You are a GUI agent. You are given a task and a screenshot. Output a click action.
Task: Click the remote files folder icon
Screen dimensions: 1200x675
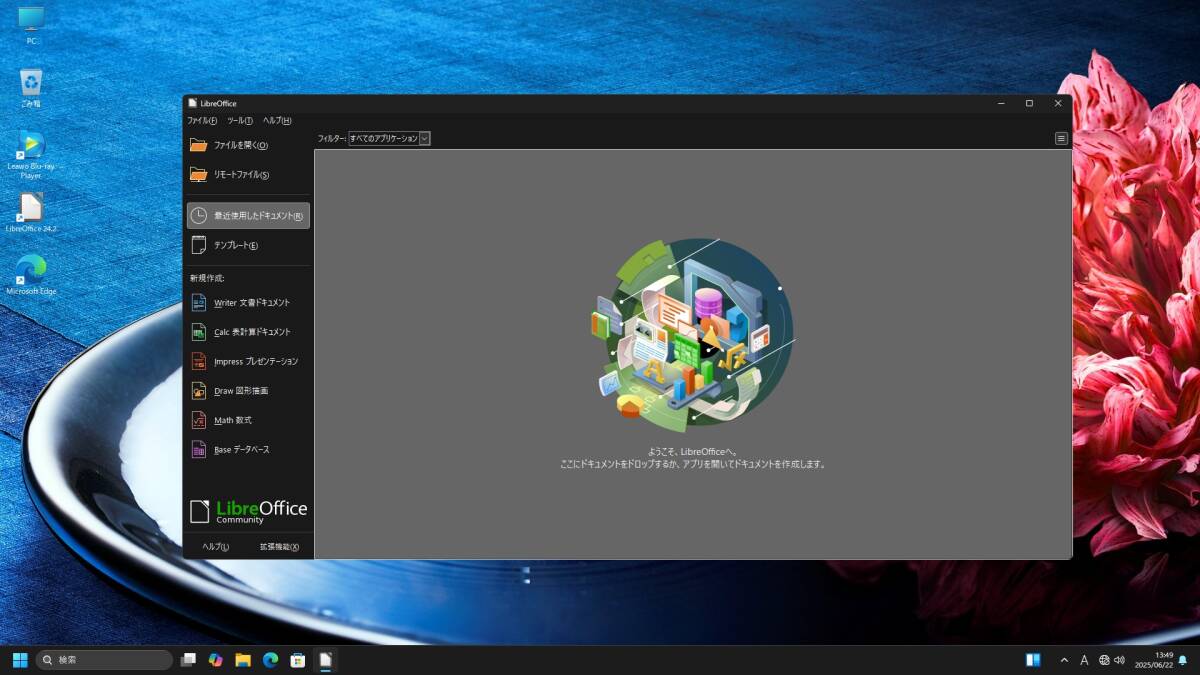click(198, 174)
